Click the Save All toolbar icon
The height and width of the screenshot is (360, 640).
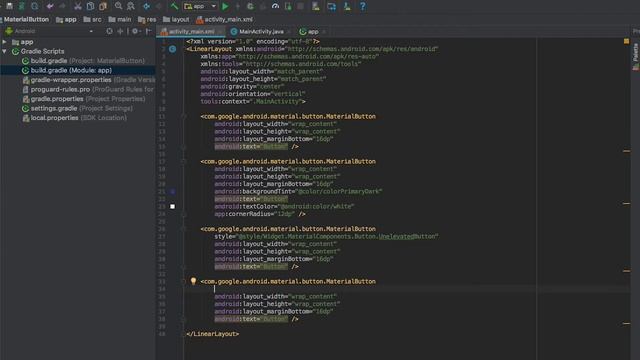coord(9,6)
